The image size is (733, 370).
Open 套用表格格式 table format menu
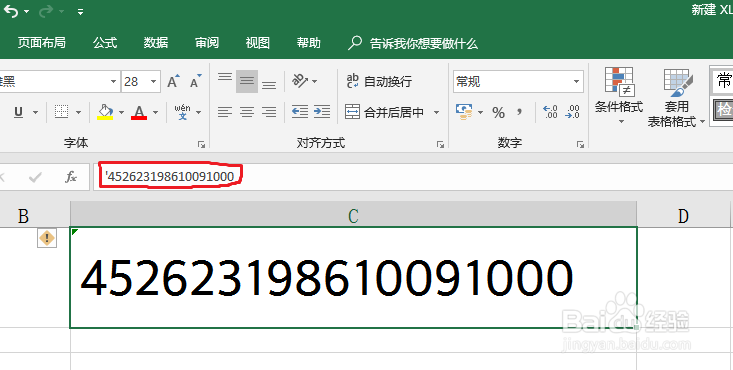[x=676, y=98]
